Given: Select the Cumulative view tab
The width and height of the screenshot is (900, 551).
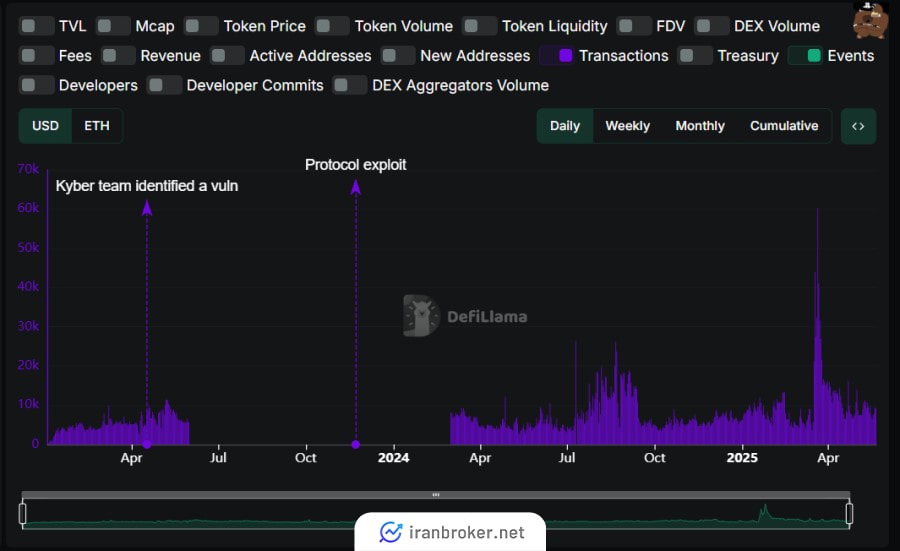Looking at the screenshot, I should click(x=784, y=126).
